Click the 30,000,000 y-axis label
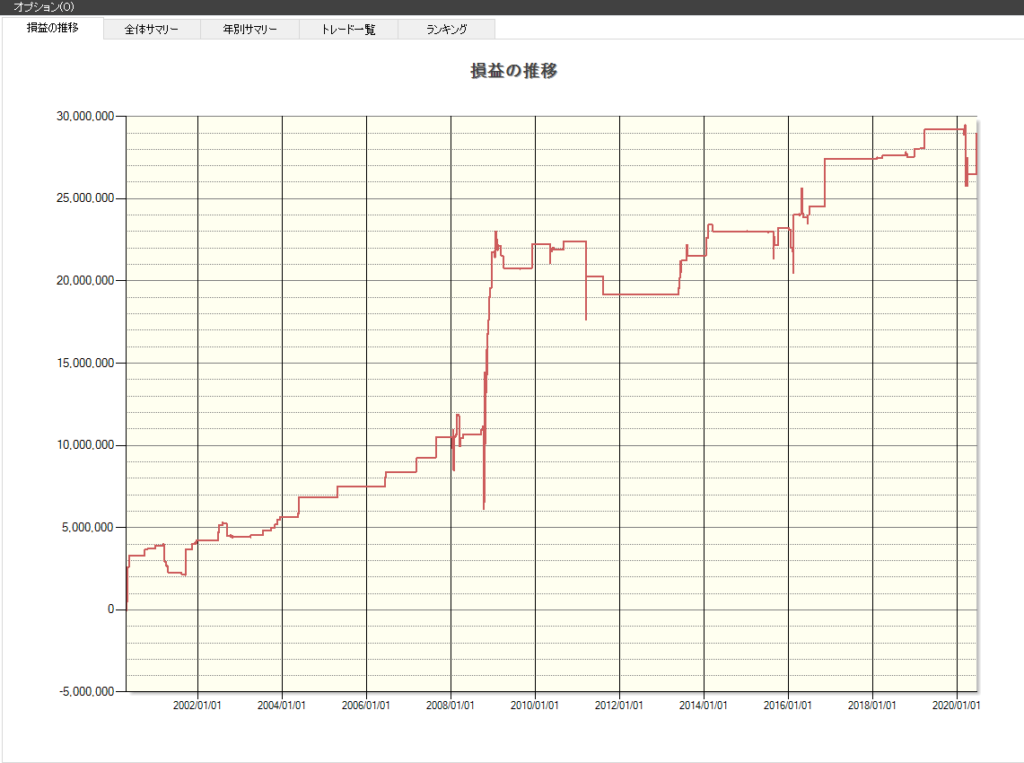The height and width of the screenshot is (763, 1024). [x=86, y=116]
